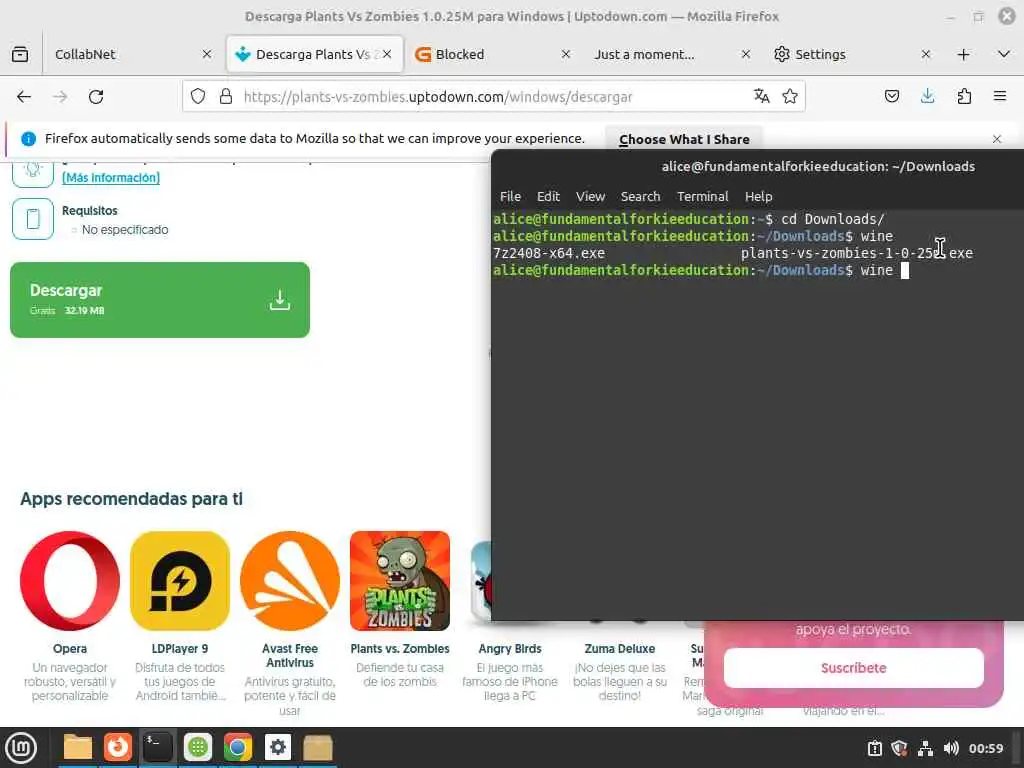List all tabs dropdown arrow
The width and height of the screenshot is (1024, 768).
tap(1004, 54)
